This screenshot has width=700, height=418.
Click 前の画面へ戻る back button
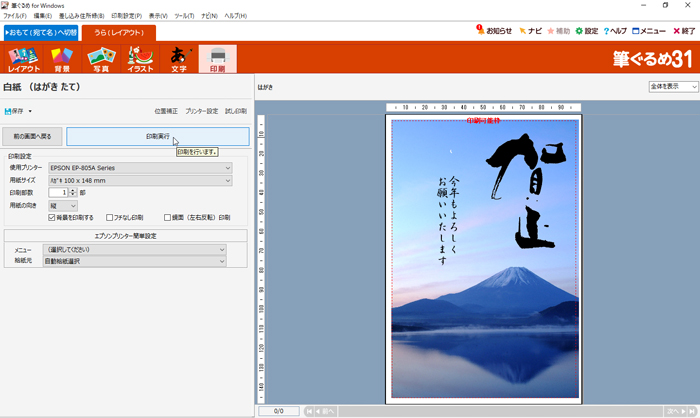click(33, 135)
